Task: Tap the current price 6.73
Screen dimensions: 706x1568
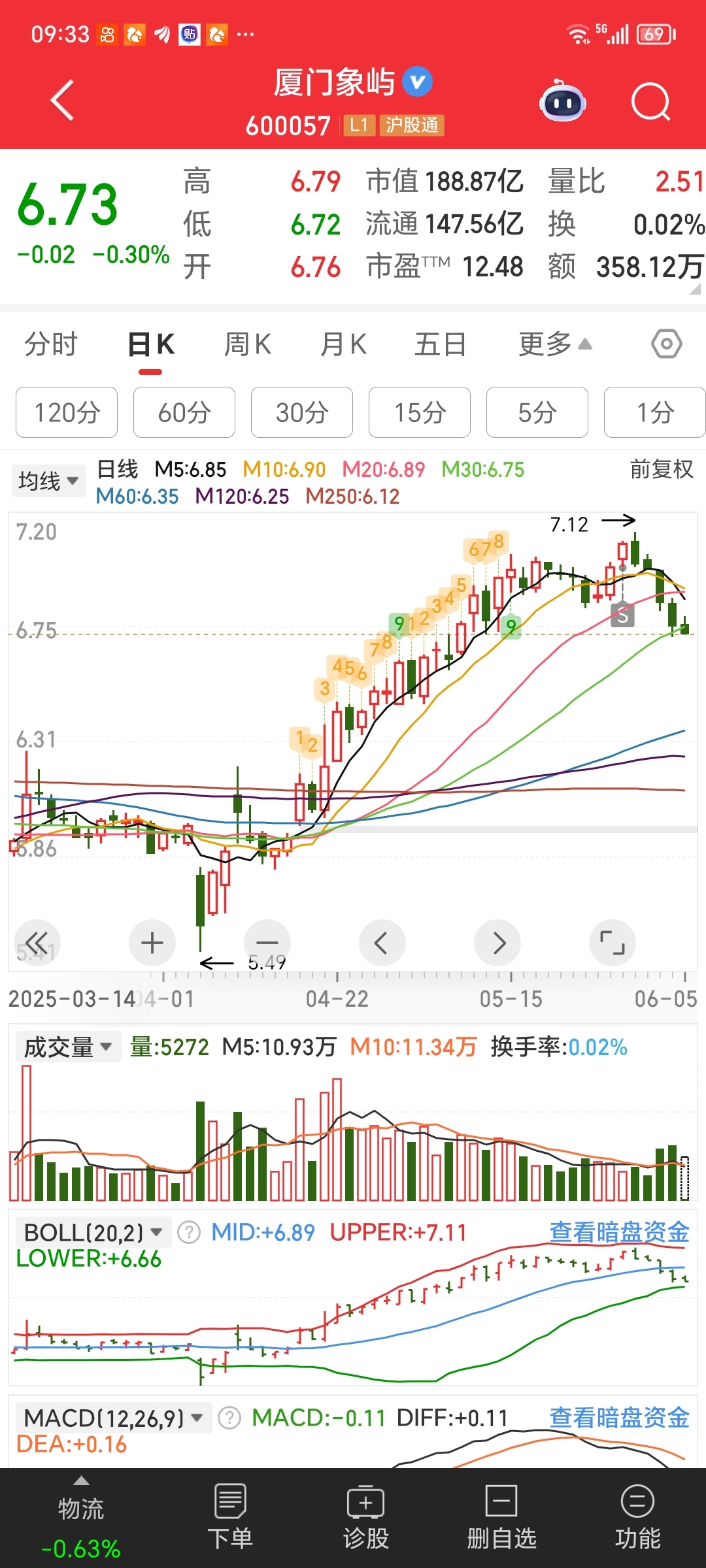Action: tap(67, 204)
